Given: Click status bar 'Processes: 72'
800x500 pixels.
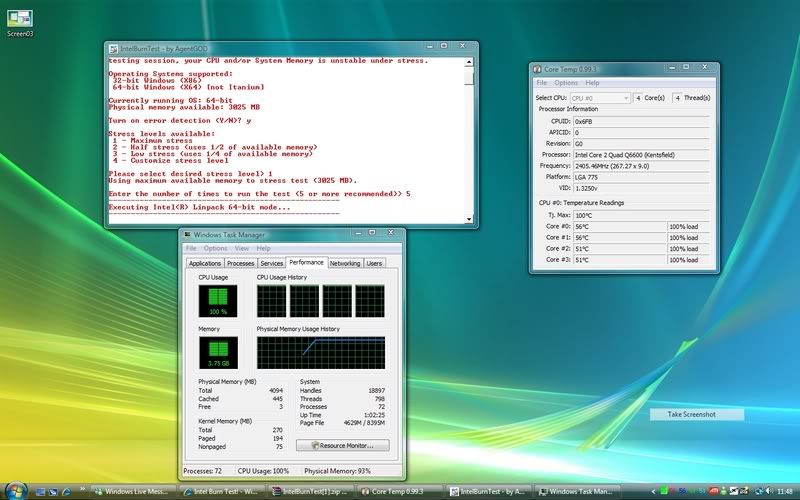Looking at the screenshot, I should (x=203, y=471).
